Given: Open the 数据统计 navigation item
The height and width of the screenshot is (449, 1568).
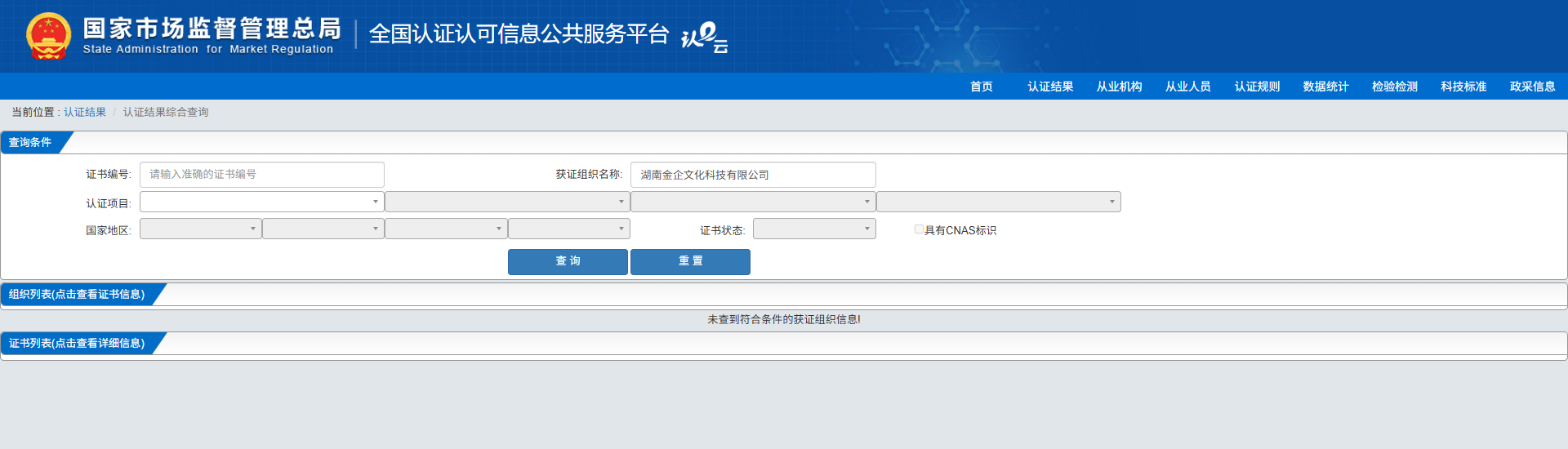Looking at the screenshot, I should click(1325, 87).
